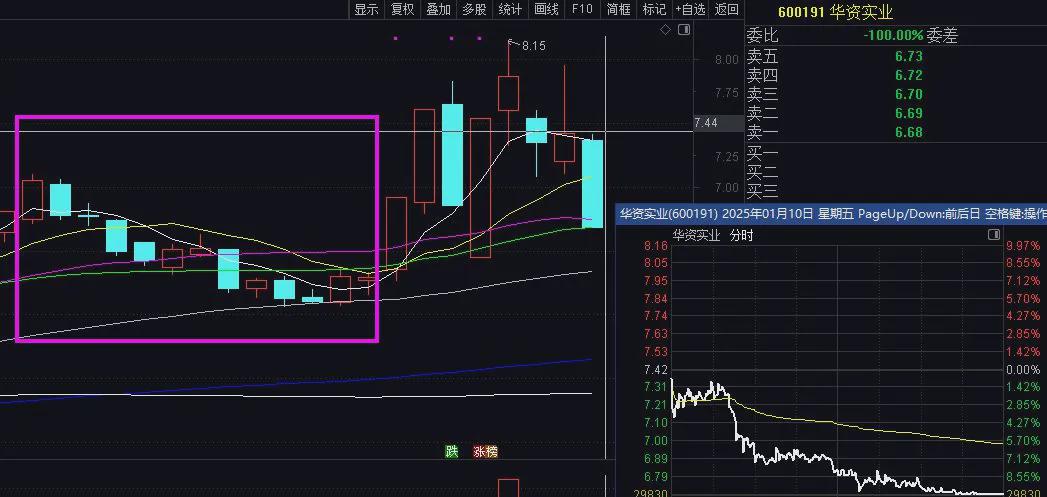
Task: Click 华资实业 label in the intraday popup
Action: point(696,235)
